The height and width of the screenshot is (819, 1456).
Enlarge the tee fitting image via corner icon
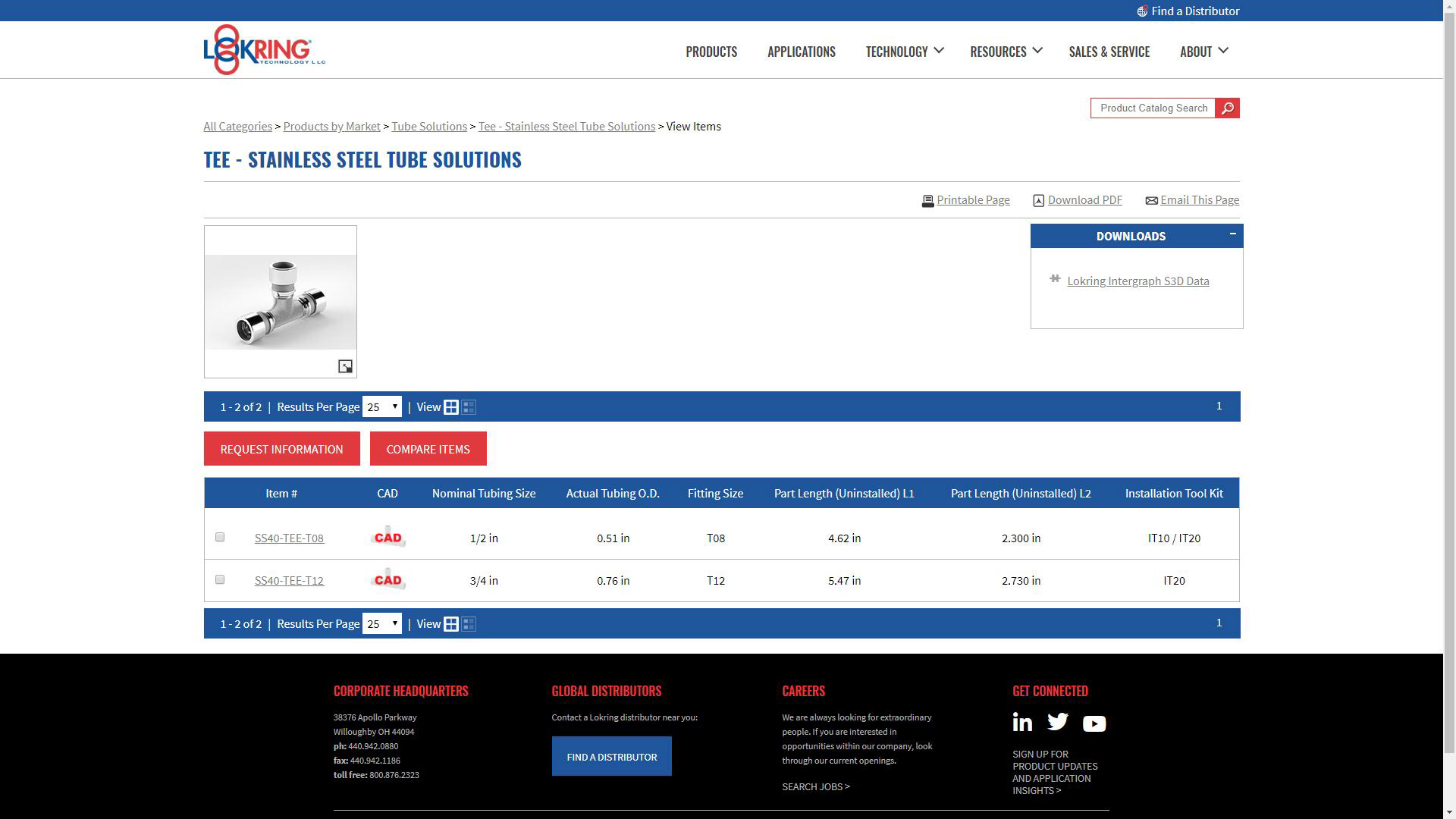pos(345,366)
